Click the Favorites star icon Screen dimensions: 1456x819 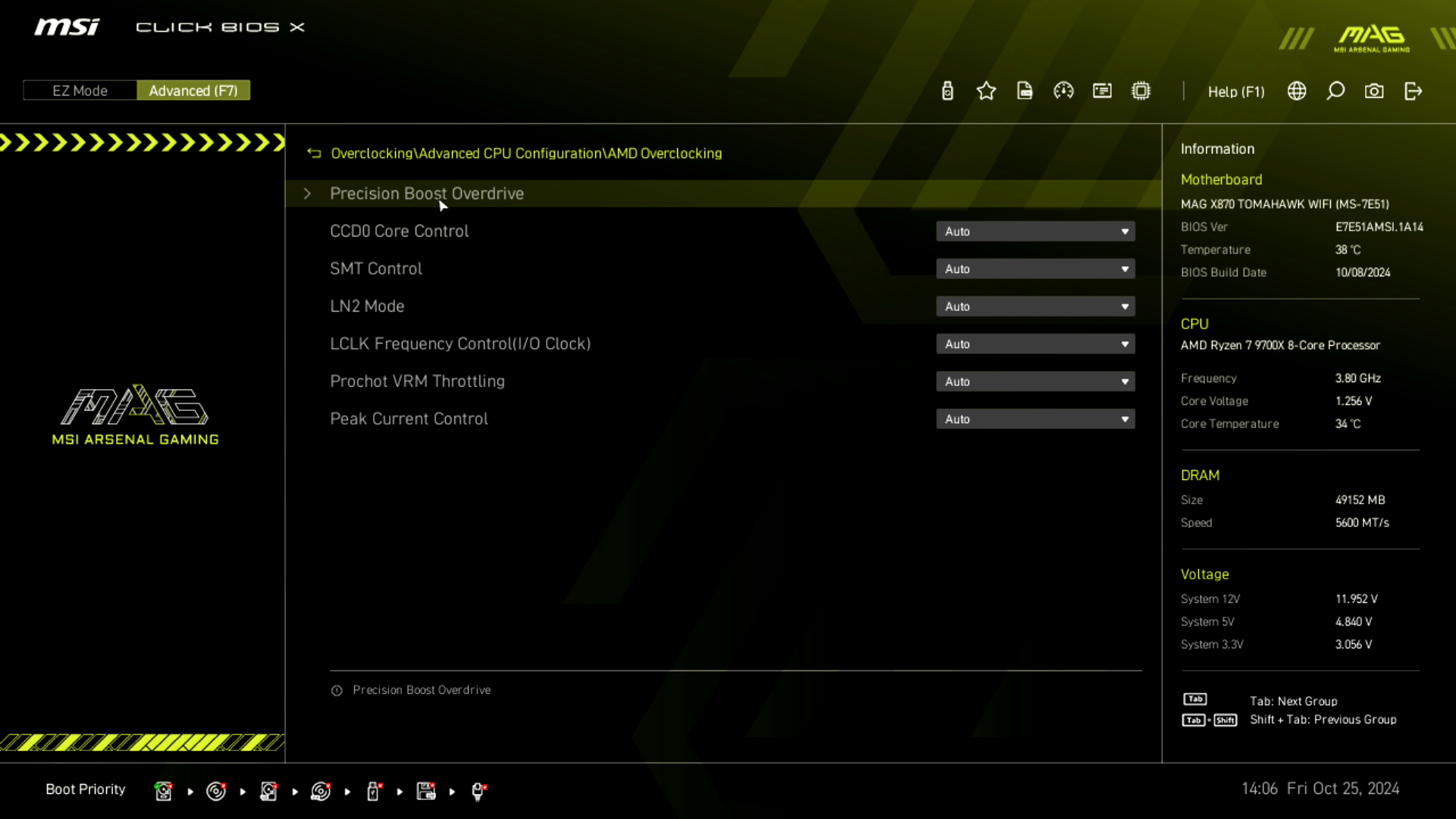pos(986,91)
